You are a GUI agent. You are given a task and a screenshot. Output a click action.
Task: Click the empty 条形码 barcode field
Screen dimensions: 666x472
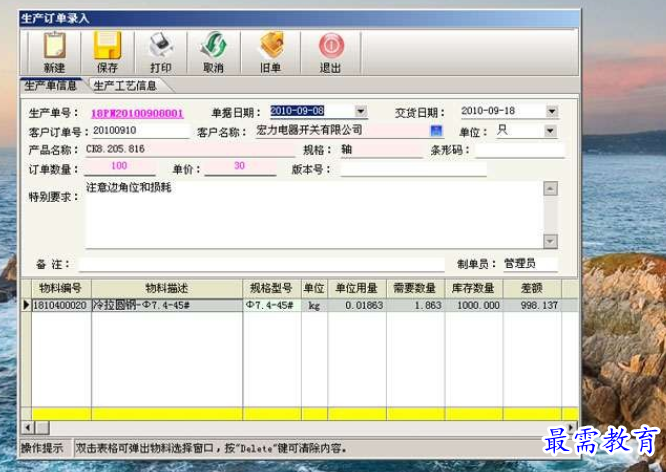tap(520, 150)
